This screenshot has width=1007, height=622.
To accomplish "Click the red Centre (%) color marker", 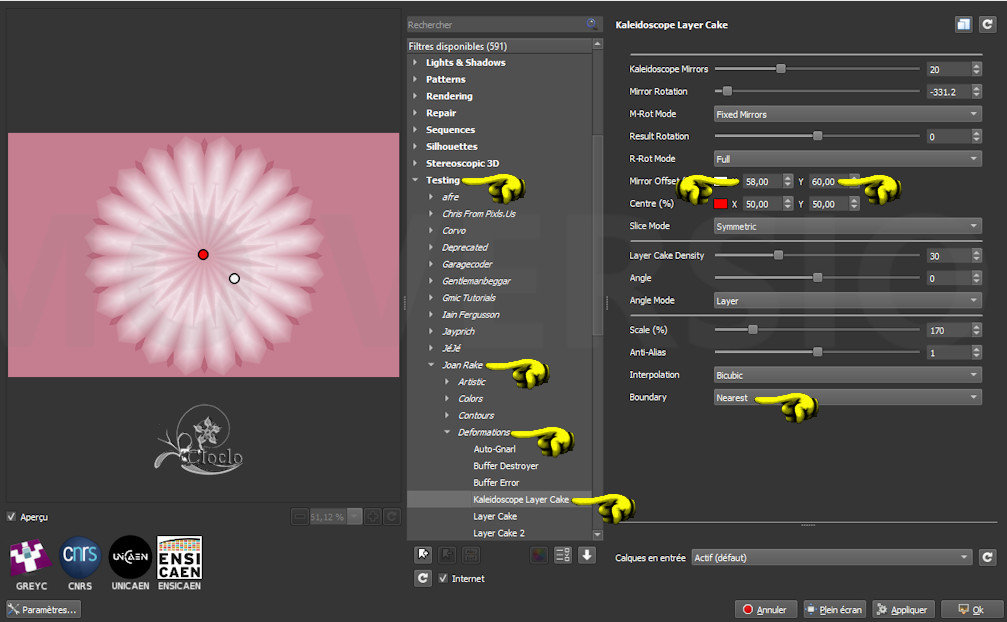I will pos(720,203).
